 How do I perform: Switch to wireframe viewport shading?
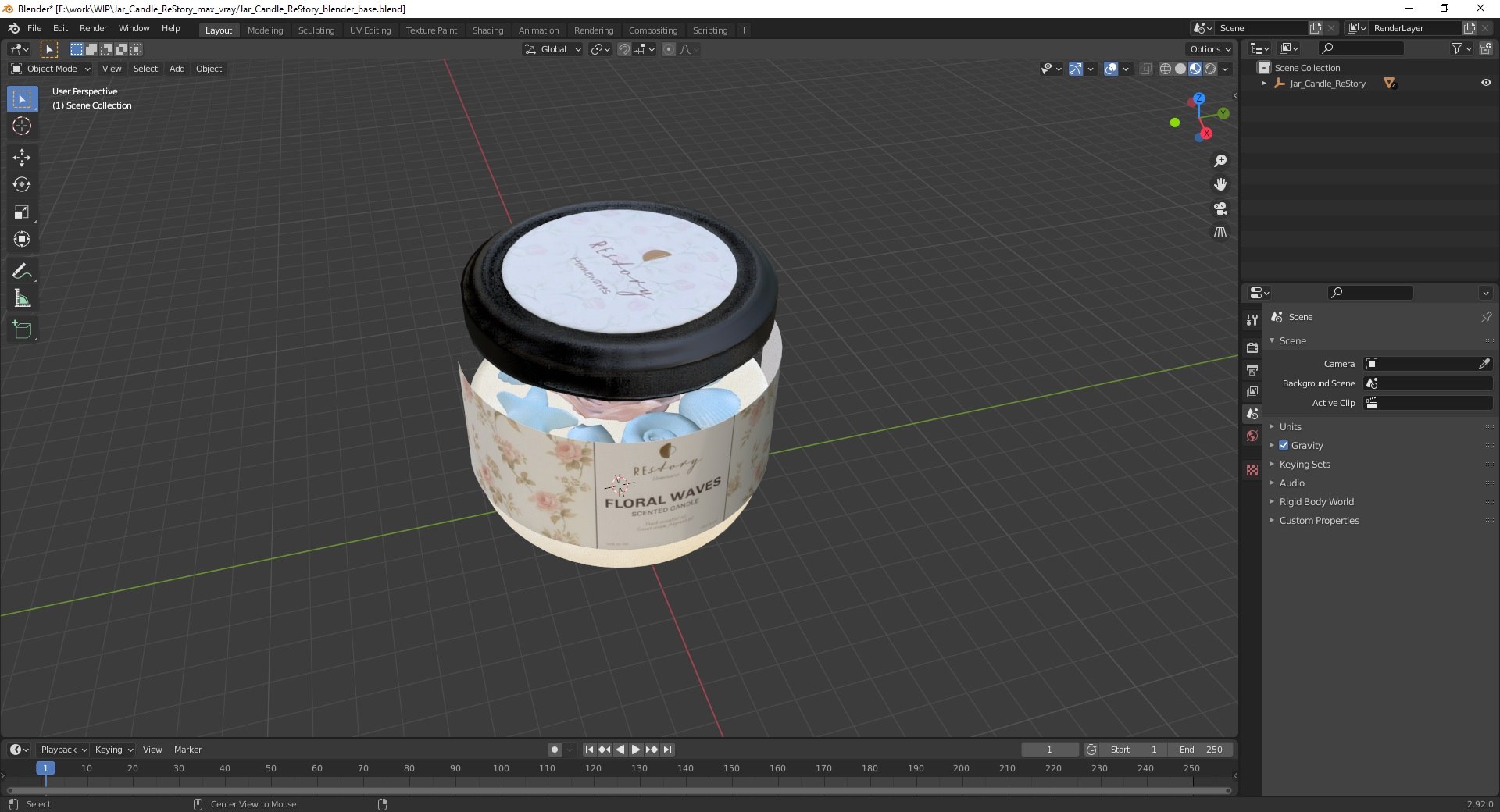(1166, 69)
